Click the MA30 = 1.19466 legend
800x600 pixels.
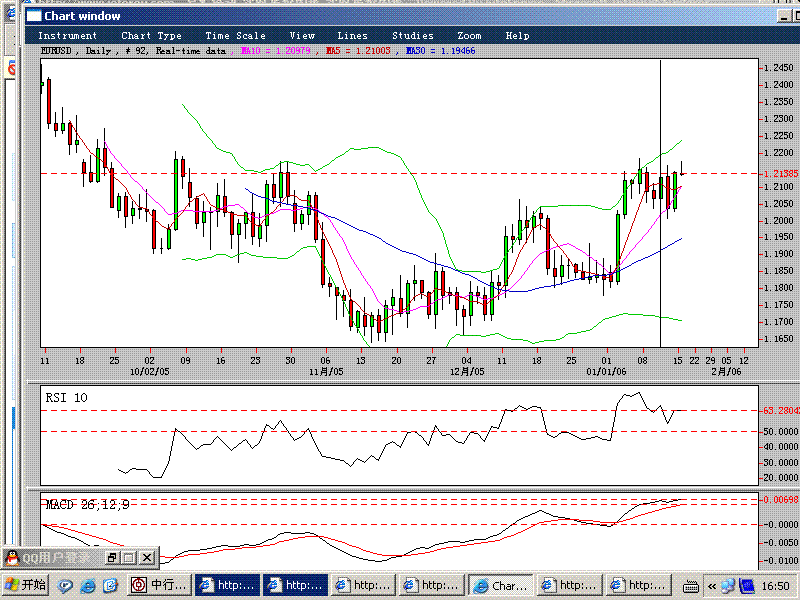(440, 51)
